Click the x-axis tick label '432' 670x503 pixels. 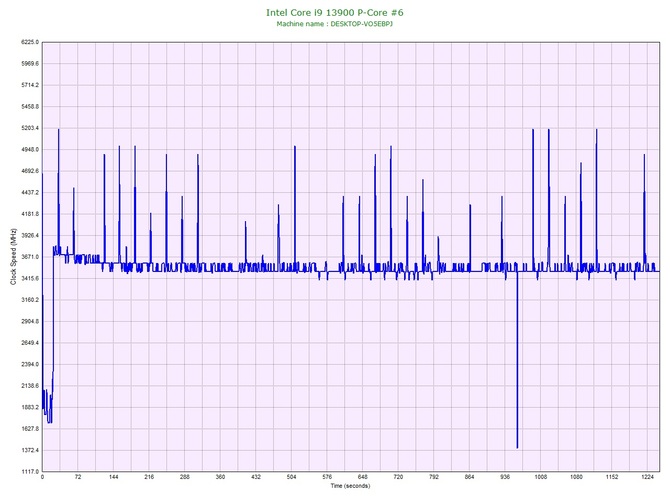click(x=256, y=477)
